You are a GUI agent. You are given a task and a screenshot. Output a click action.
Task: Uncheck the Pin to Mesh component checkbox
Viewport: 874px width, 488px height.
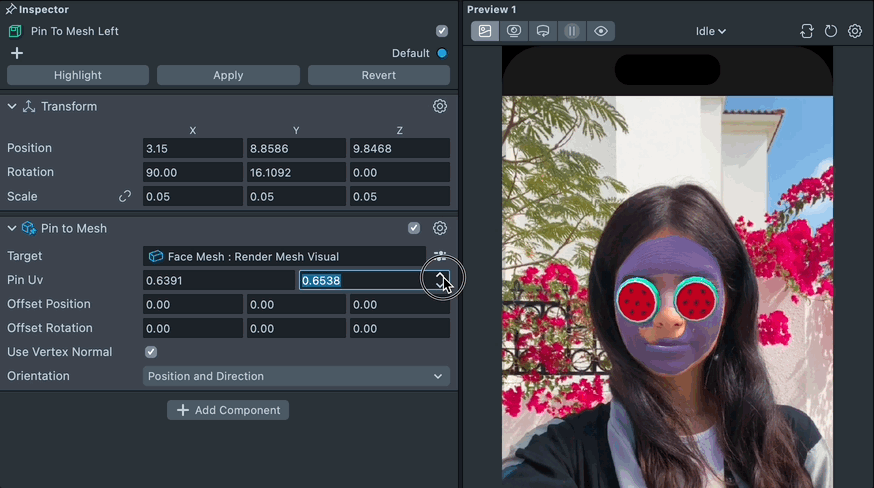tap(414, 228)
